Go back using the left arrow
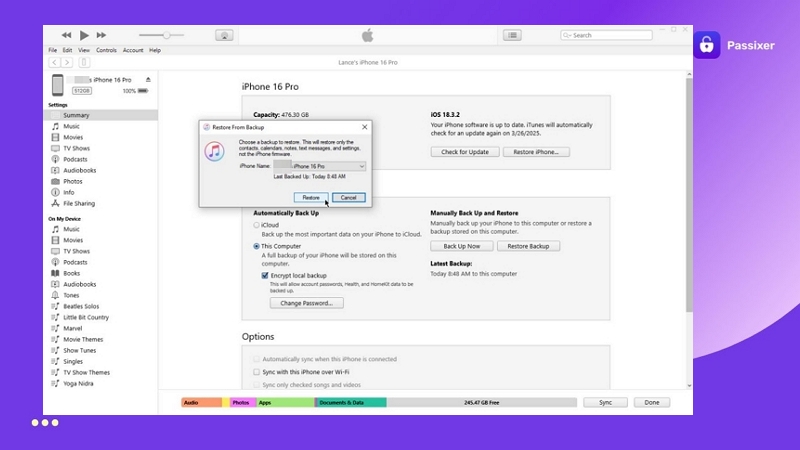 click(54, 62)
